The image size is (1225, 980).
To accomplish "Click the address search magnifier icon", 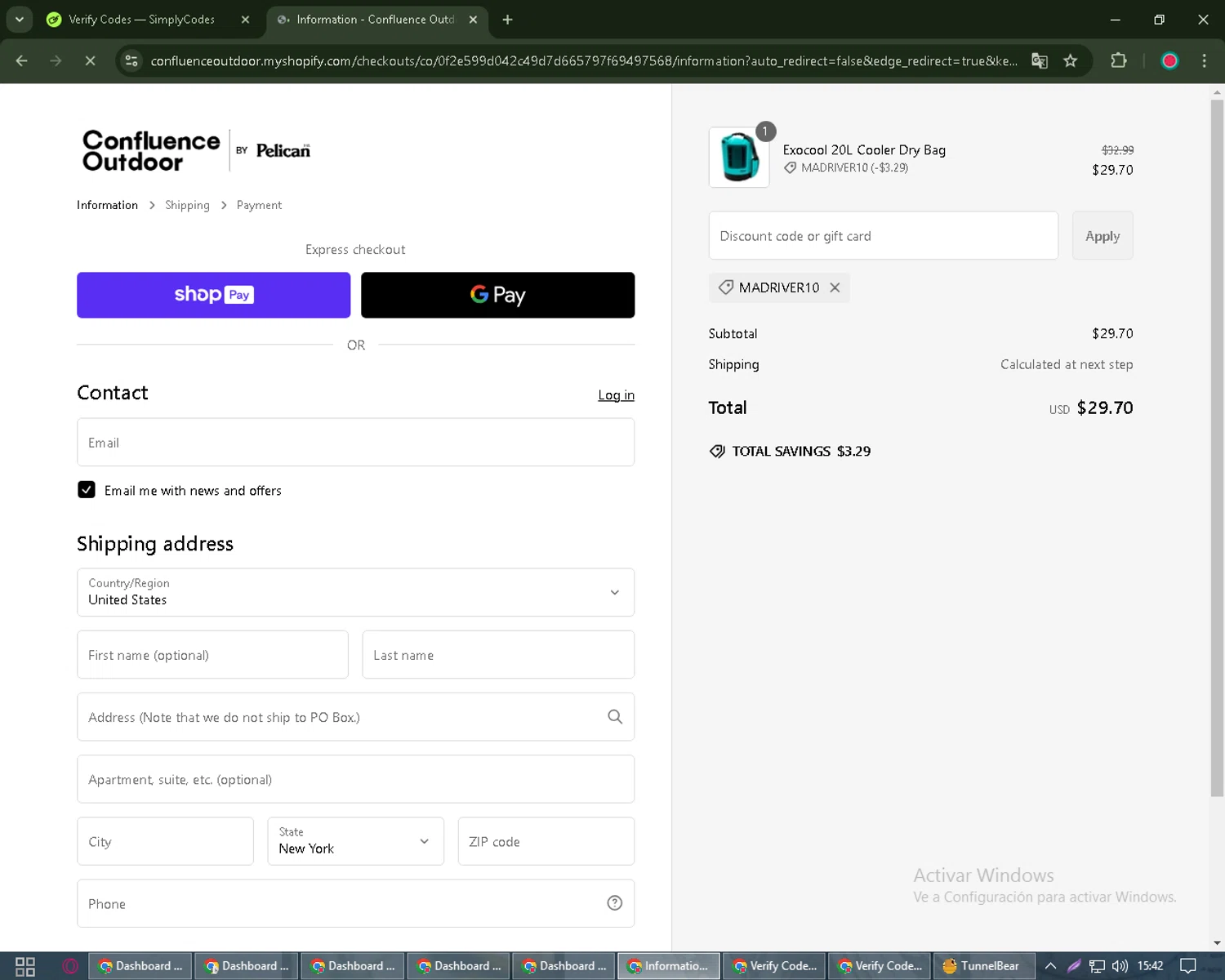I will coord(615,717).
